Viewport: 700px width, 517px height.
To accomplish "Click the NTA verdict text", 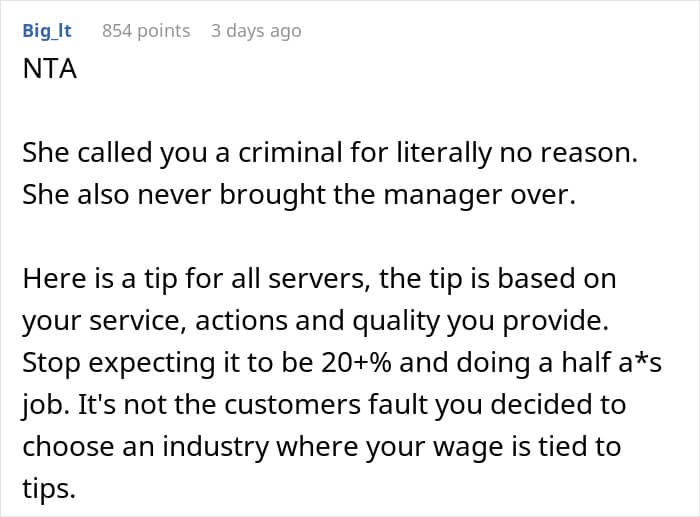I will click(x=50, y=69).
